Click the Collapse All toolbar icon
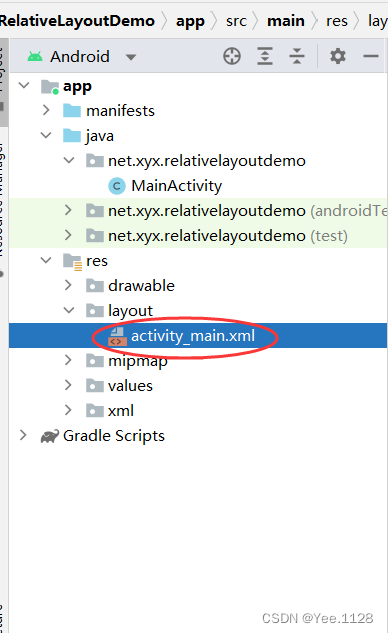 297,56
